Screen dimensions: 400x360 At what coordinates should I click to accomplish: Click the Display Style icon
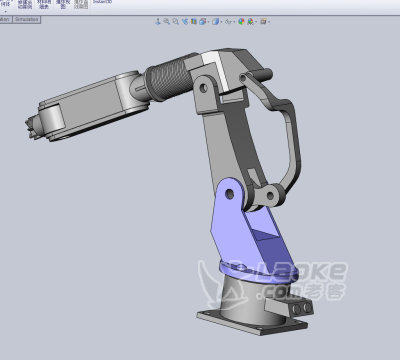[x=216, y=22]
